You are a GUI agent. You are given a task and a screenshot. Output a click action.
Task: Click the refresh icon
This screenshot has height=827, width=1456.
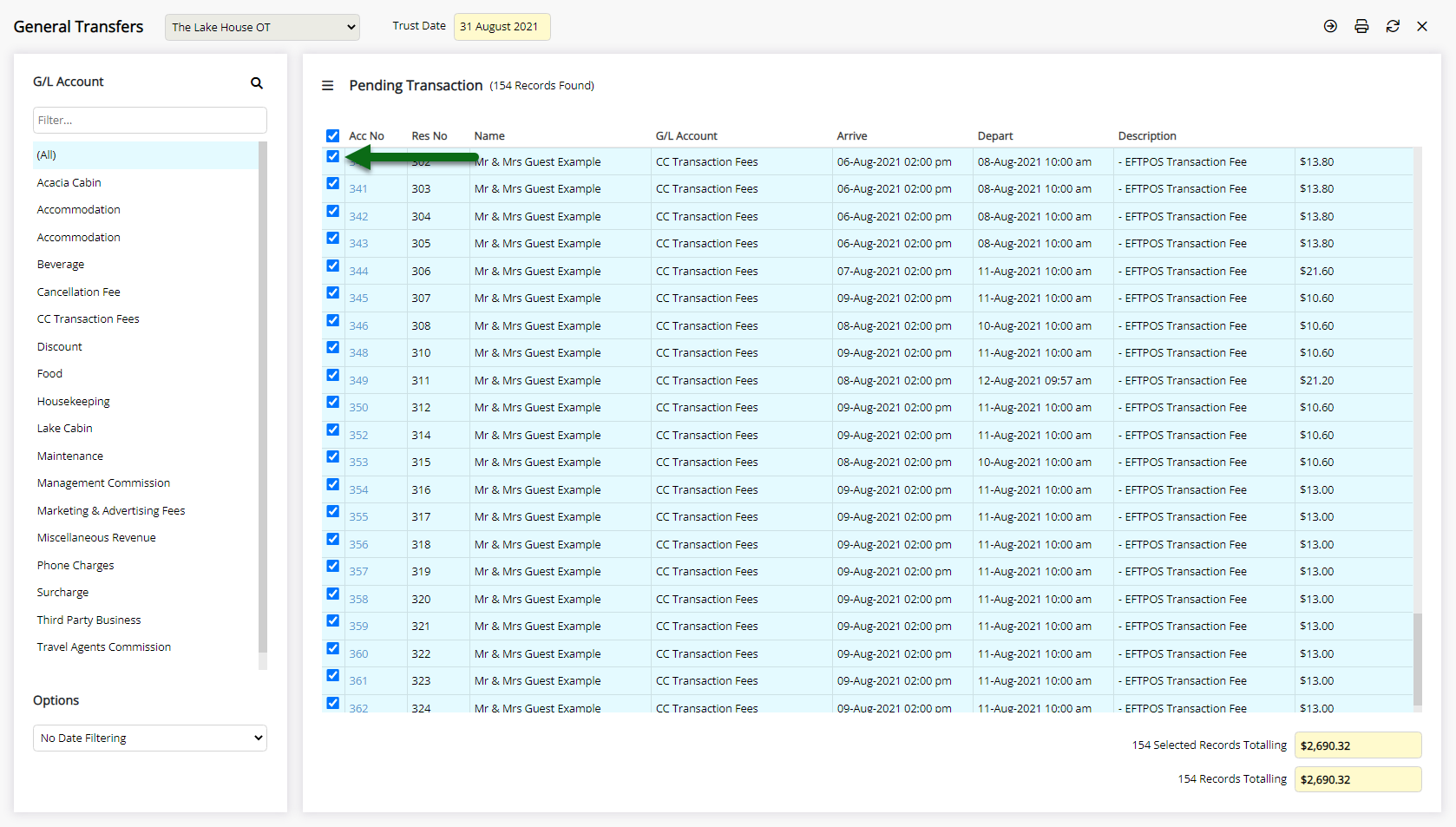pos(1393,26)
